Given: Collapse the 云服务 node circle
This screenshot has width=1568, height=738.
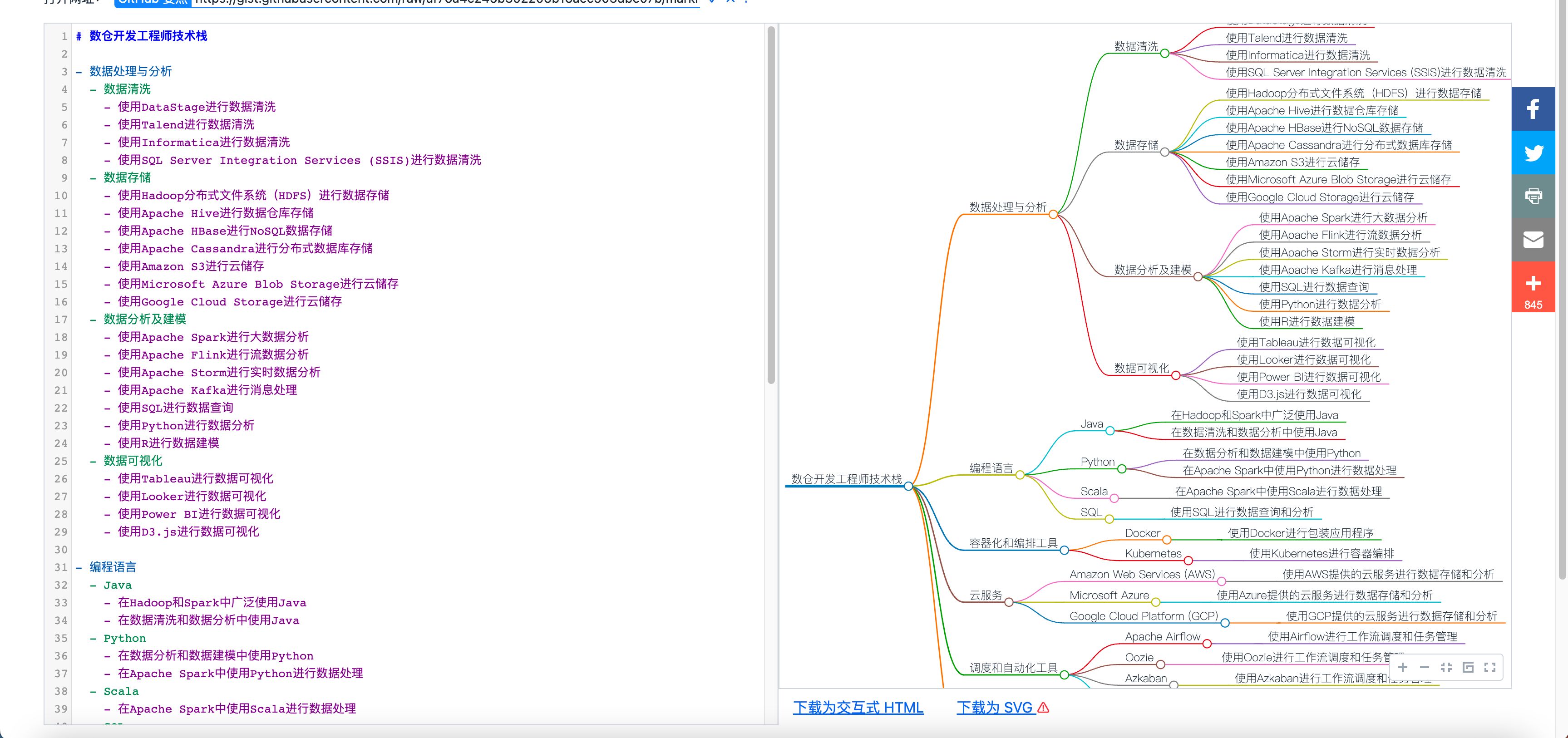Looking at the screenshot, I should click(1009, 602).
